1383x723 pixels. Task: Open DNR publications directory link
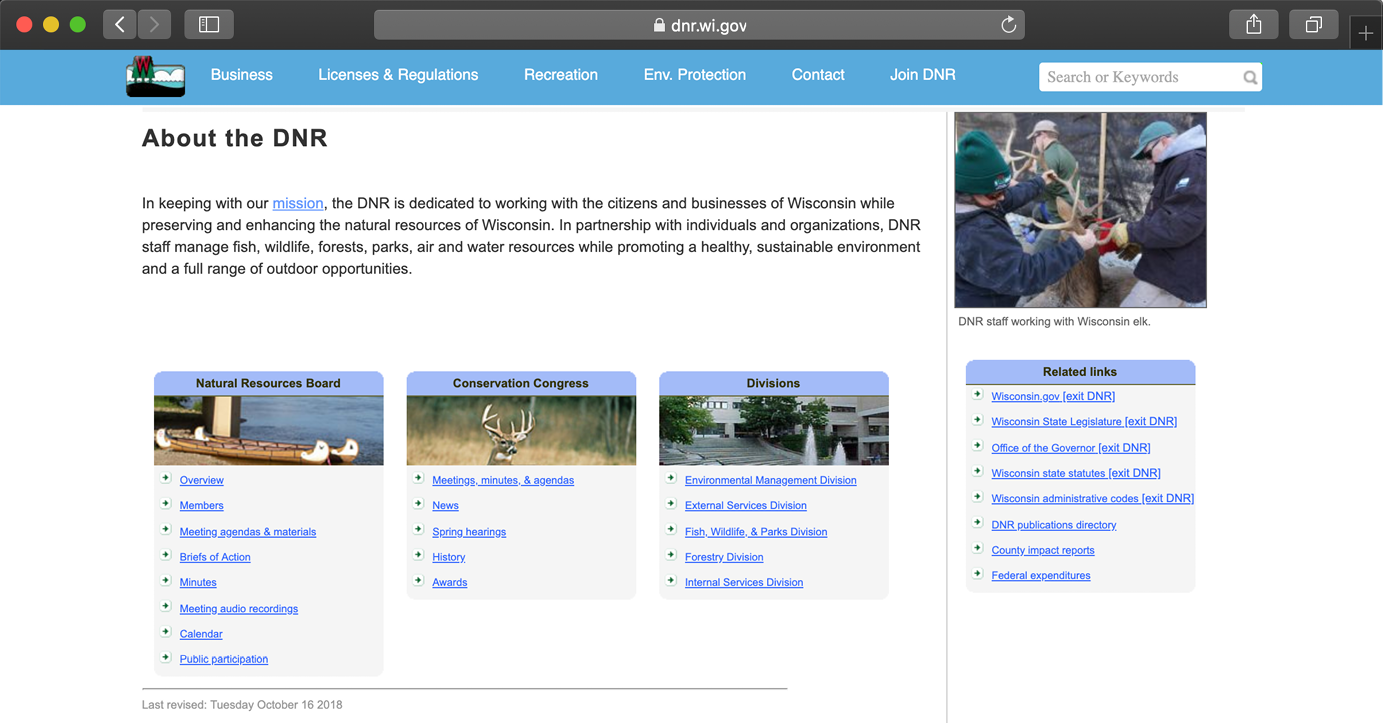click(1054, 525)
